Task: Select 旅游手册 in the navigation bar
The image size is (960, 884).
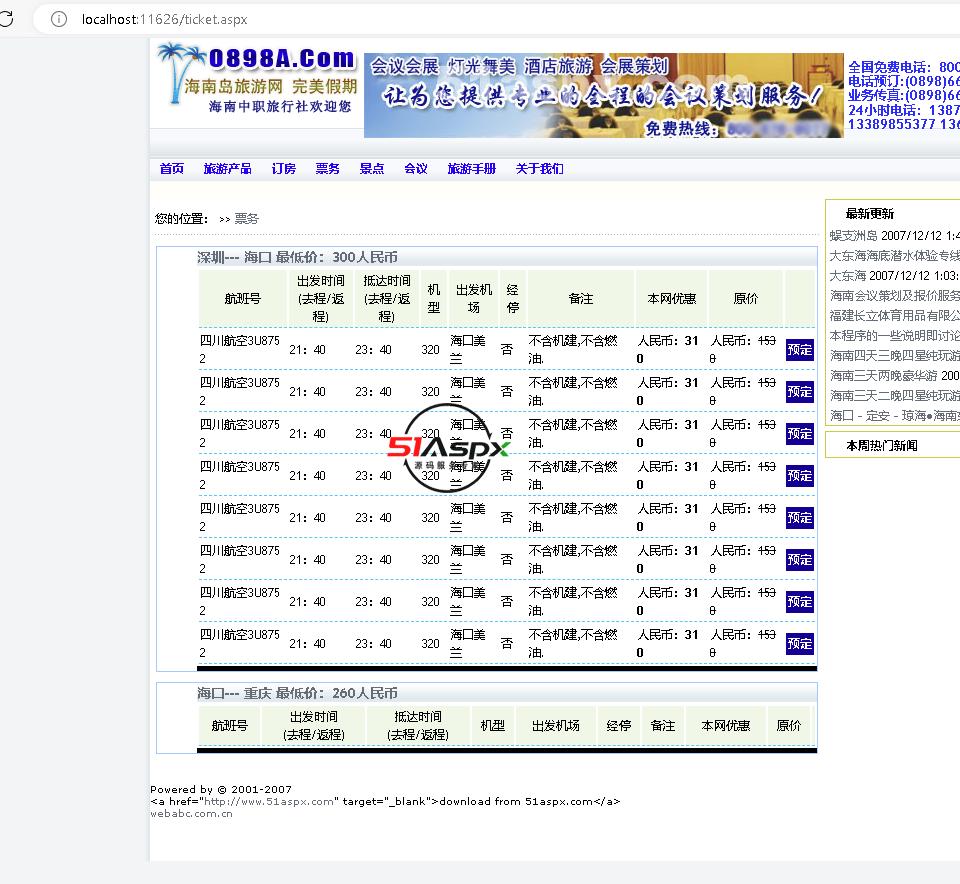Action: (471, 169)
